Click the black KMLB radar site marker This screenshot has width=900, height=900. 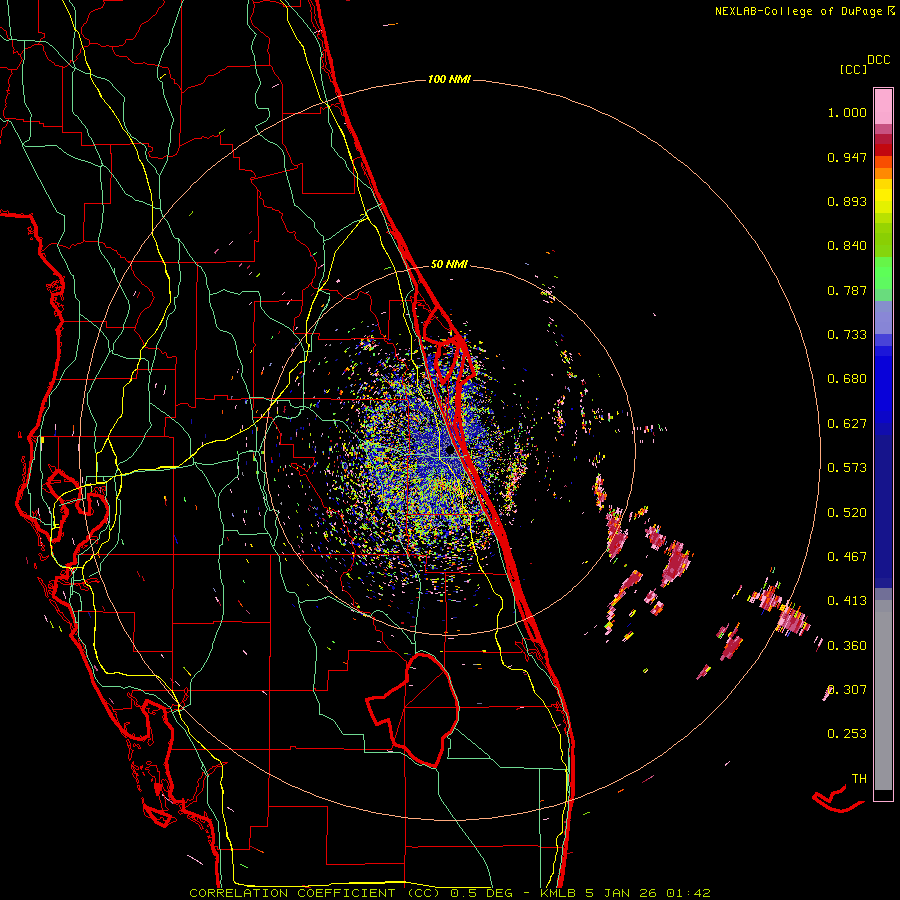point(450,451)
